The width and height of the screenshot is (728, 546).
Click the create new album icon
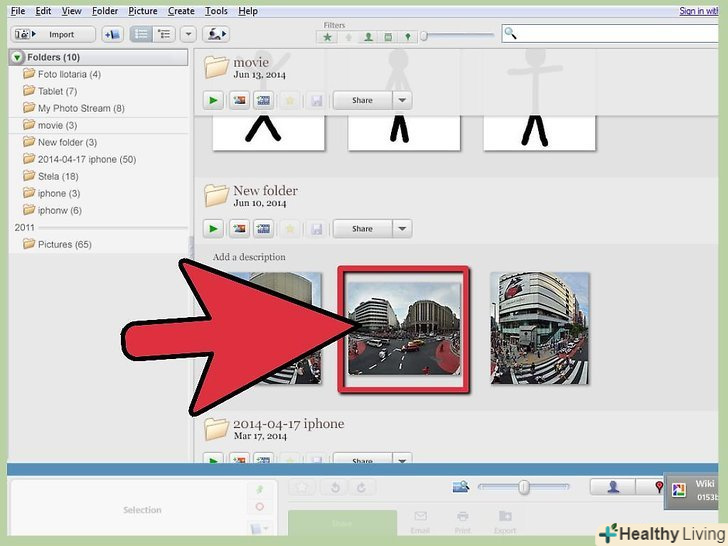pyautogui.click(x=112, y=34)
